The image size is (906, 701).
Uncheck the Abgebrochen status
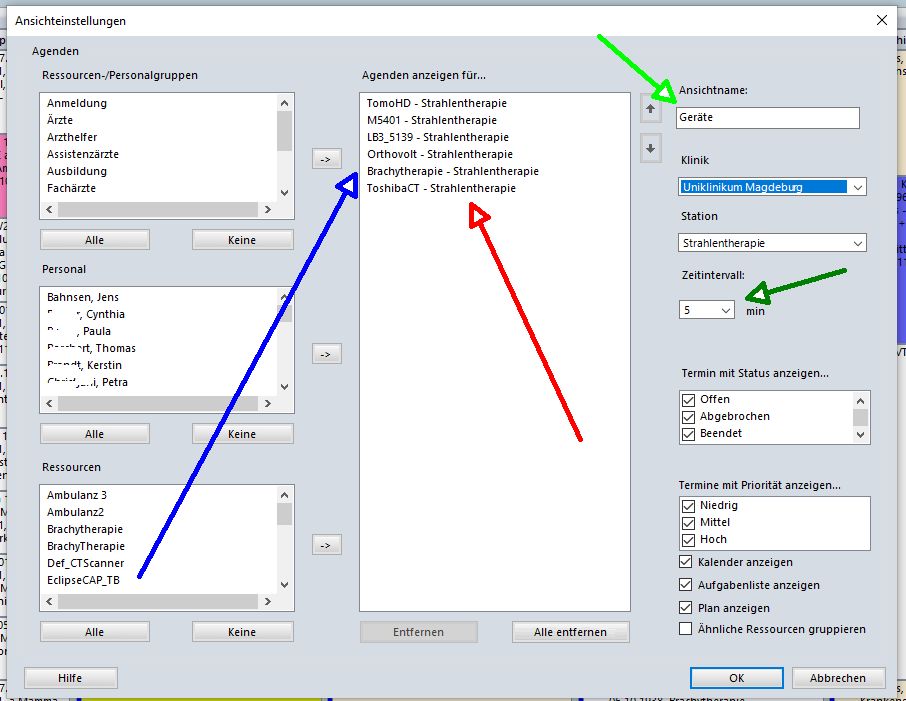[688, 417]
